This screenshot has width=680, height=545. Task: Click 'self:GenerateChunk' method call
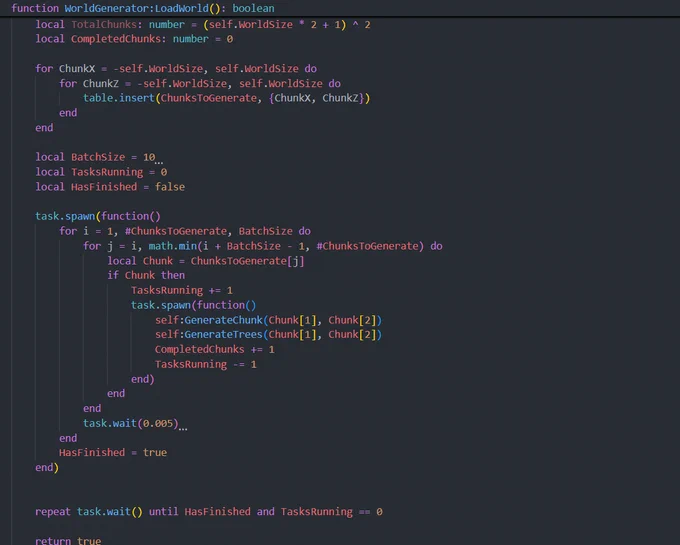click(209, 320)
